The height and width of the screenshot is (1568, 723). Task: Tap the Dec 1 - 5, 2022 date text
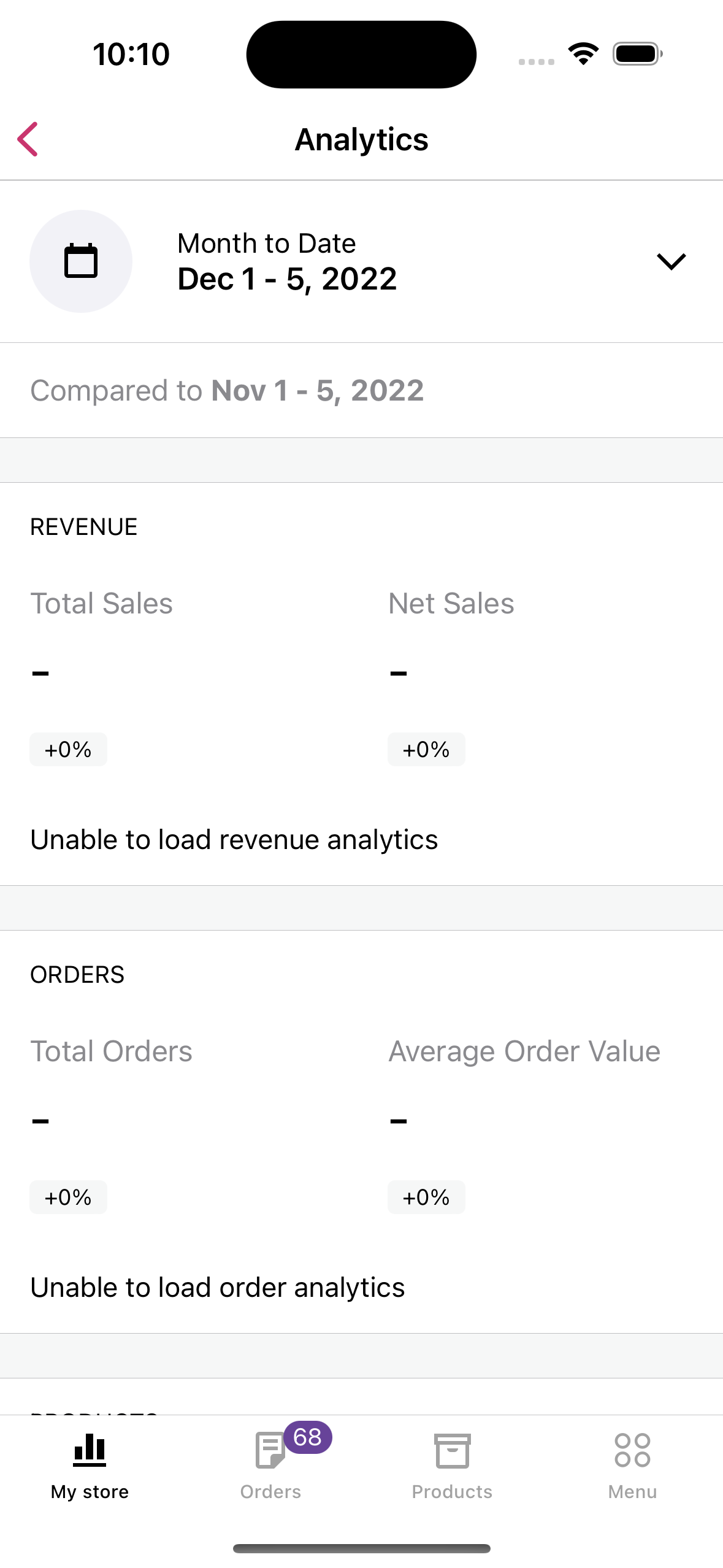pos(287,280)
